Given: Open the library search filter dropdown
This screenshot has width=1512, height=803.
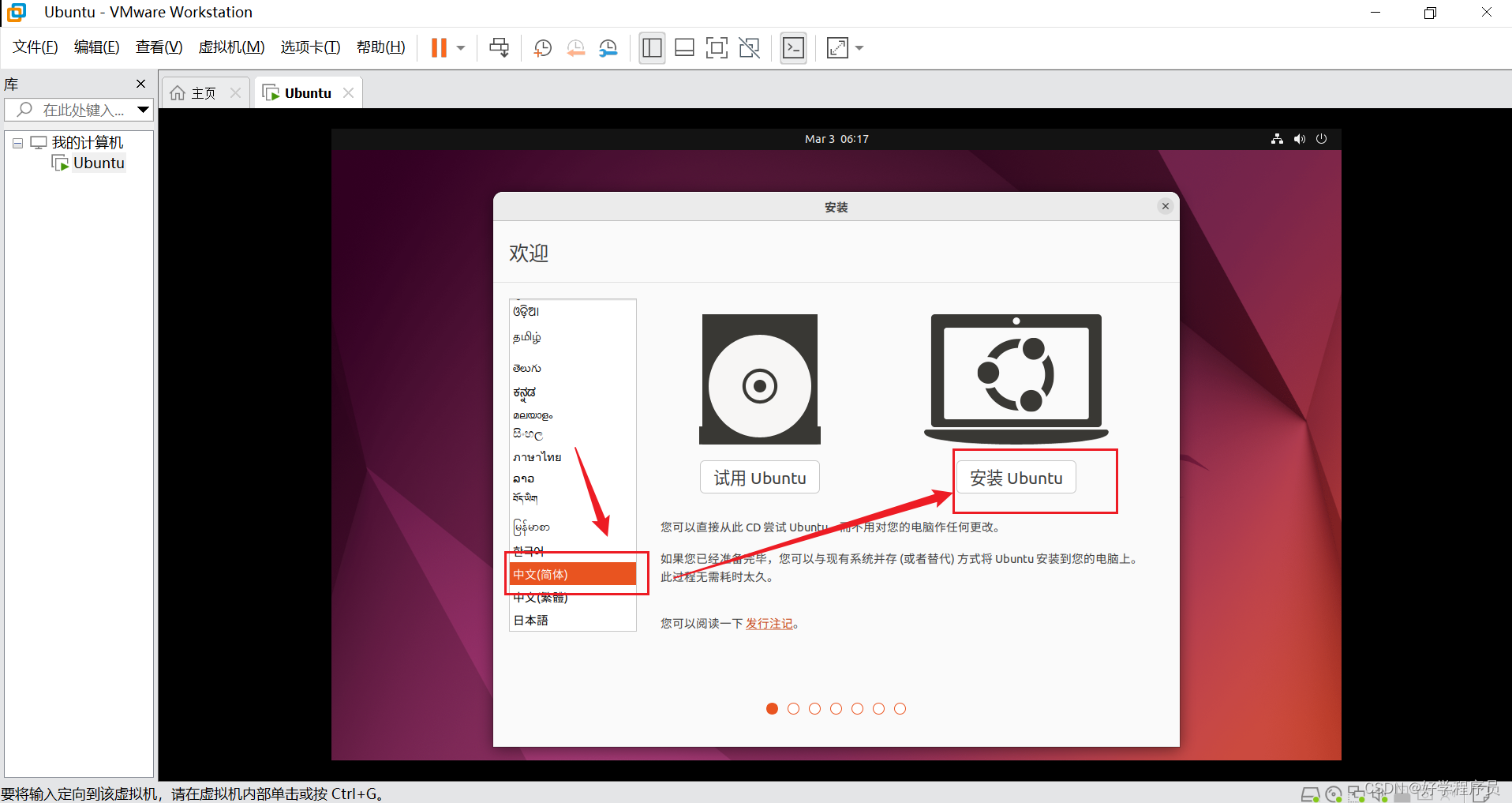Looking at the screenshot, I should point(144,110).
